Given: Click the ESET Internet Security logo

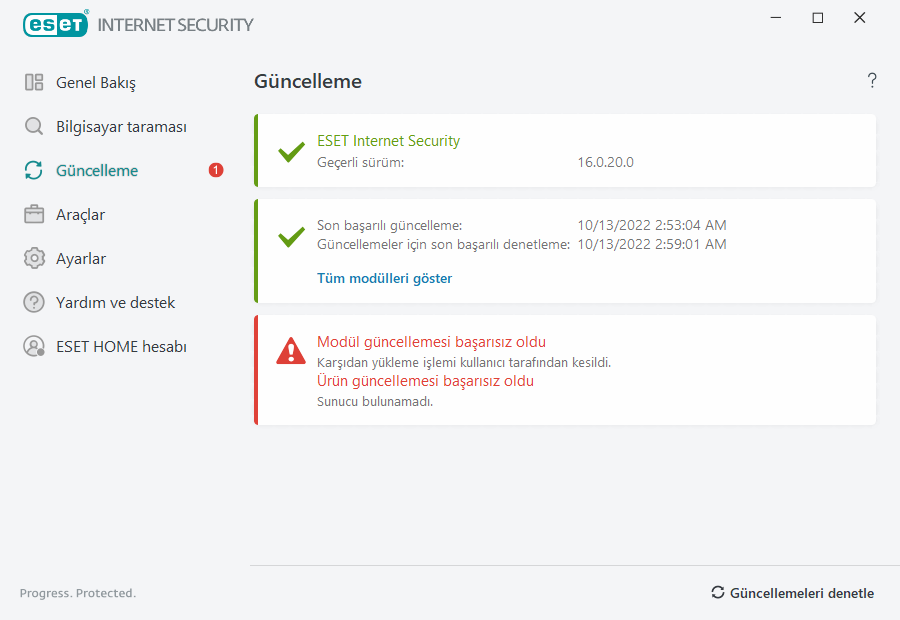Looking at the screenshot, I should [x=138, y=24].
